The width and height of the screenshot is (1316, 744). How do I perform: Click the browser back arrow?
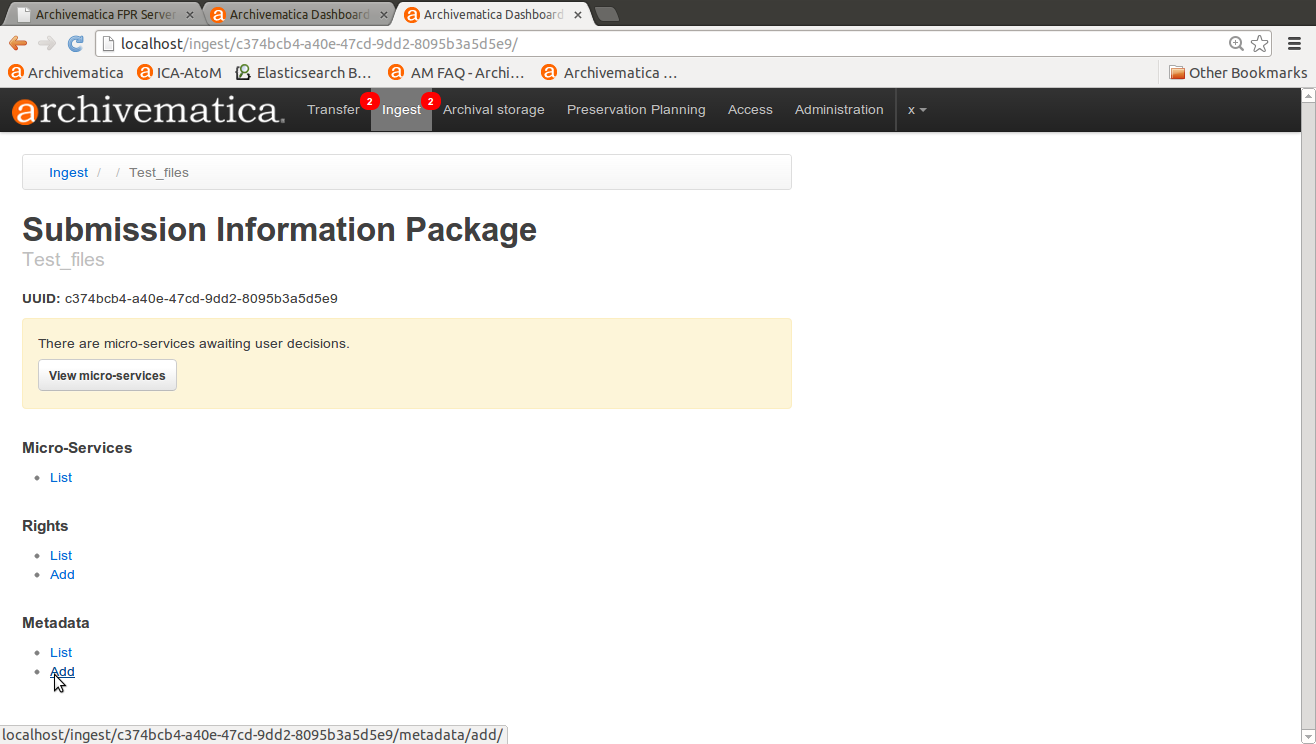[x=18, y=43]
